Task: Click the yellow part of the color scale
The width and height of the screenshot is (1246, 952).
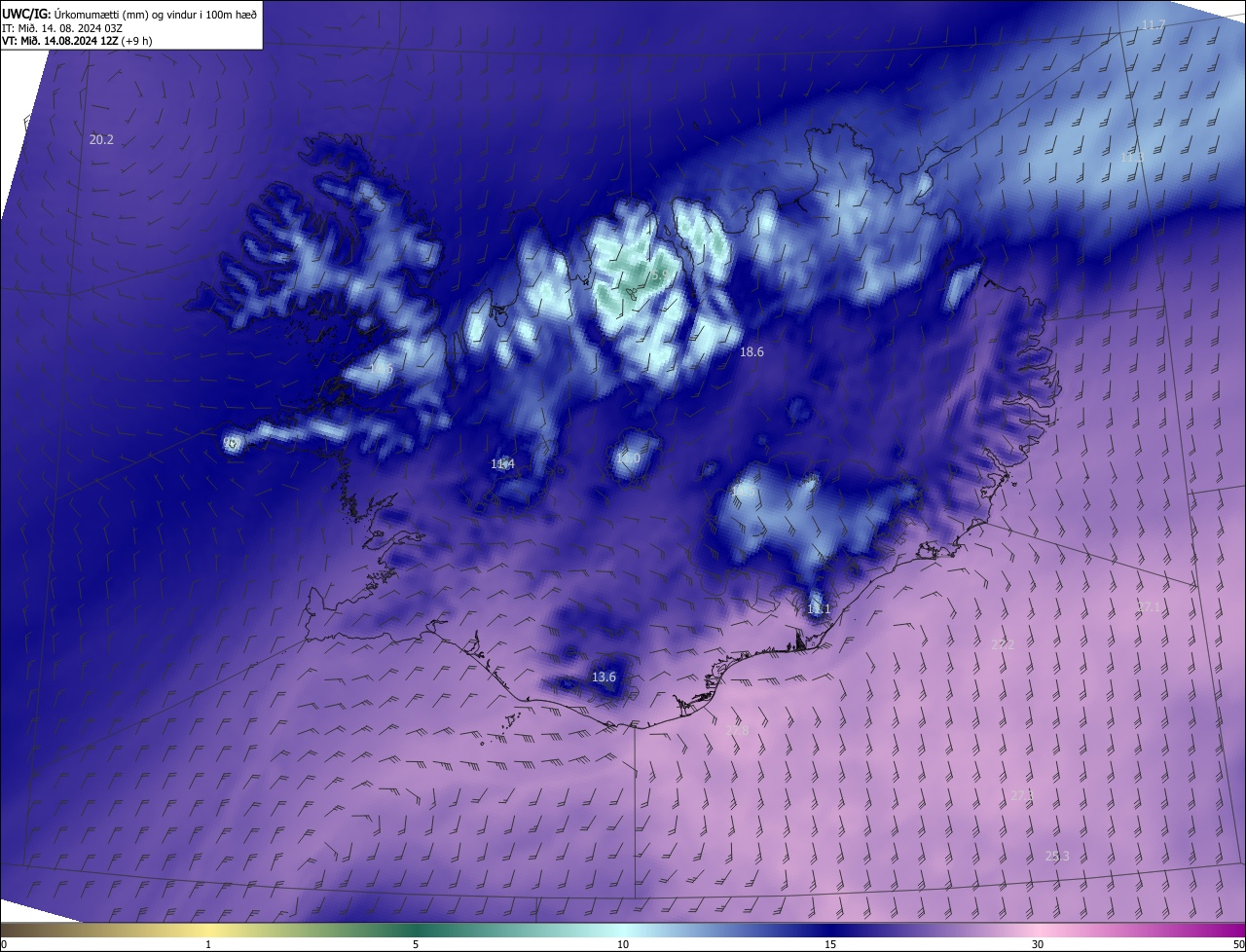Action: (x=209, y=930)
